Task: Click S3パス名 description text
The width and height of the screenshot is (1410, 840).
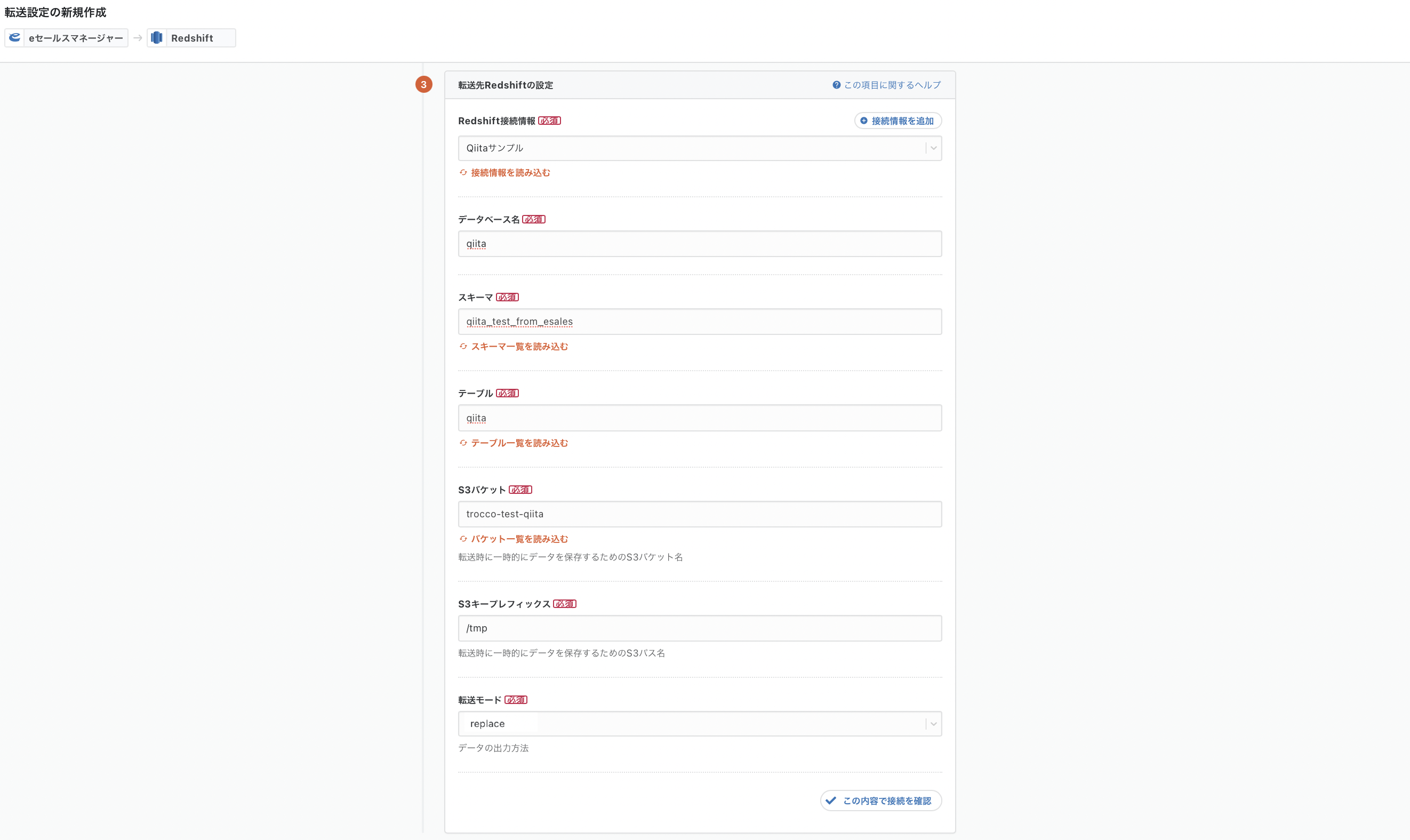Action: click(562, 653)
